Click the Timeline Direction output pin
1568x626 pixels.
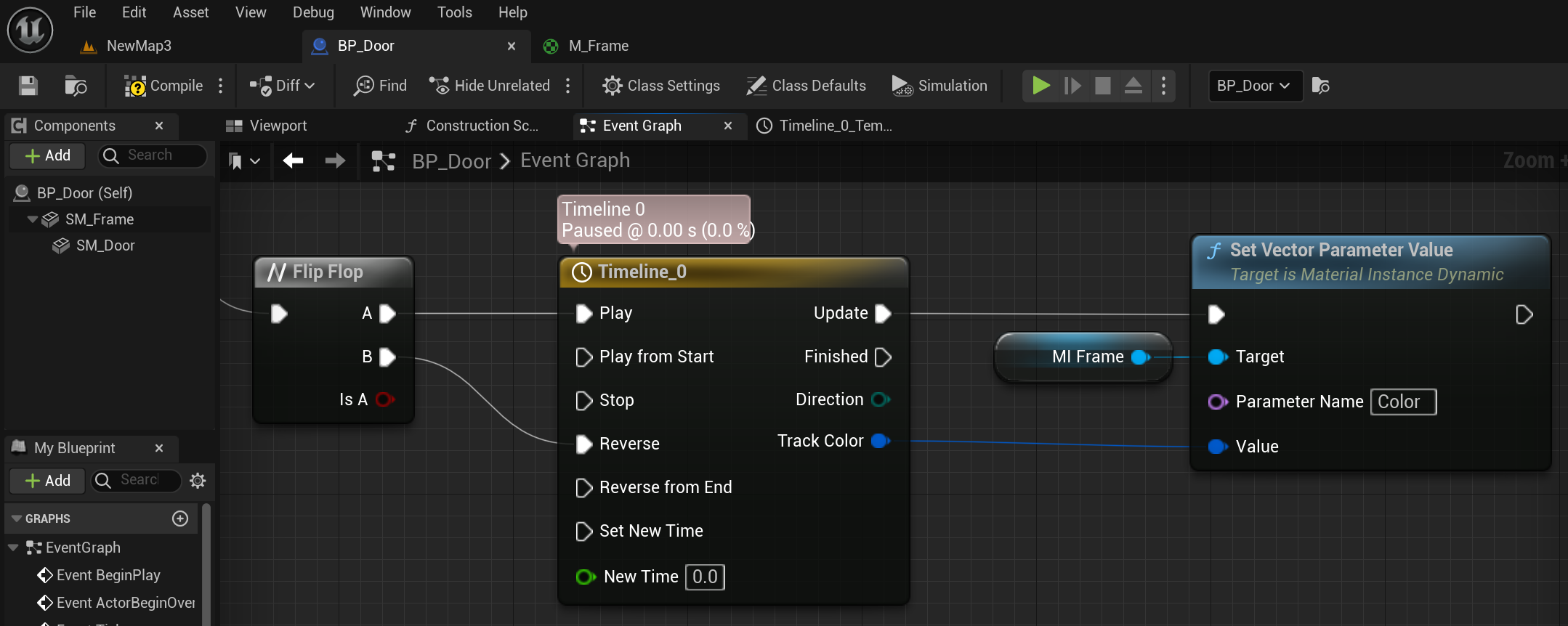(x=881, y=399)
